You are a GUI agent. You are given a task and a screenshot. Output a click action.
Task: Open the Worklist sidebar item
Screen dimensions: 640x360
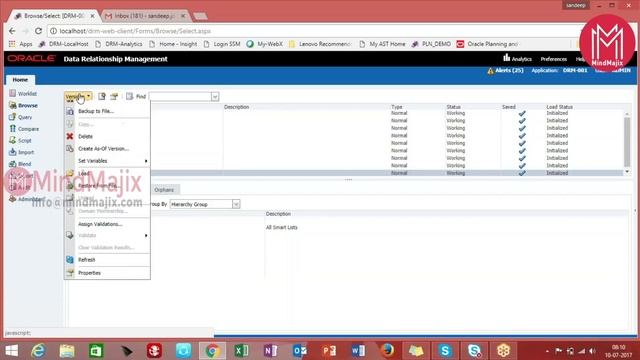[x=23, y=93]
